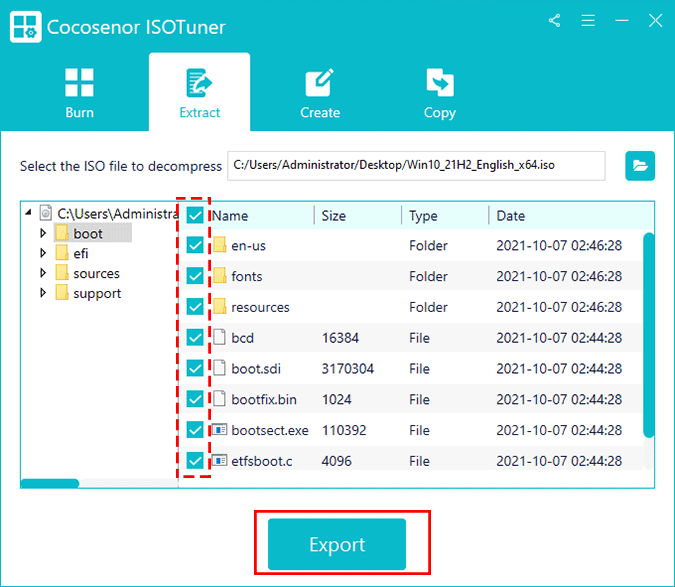
Task: Click the bcd file icon
Action: [220, 337]
